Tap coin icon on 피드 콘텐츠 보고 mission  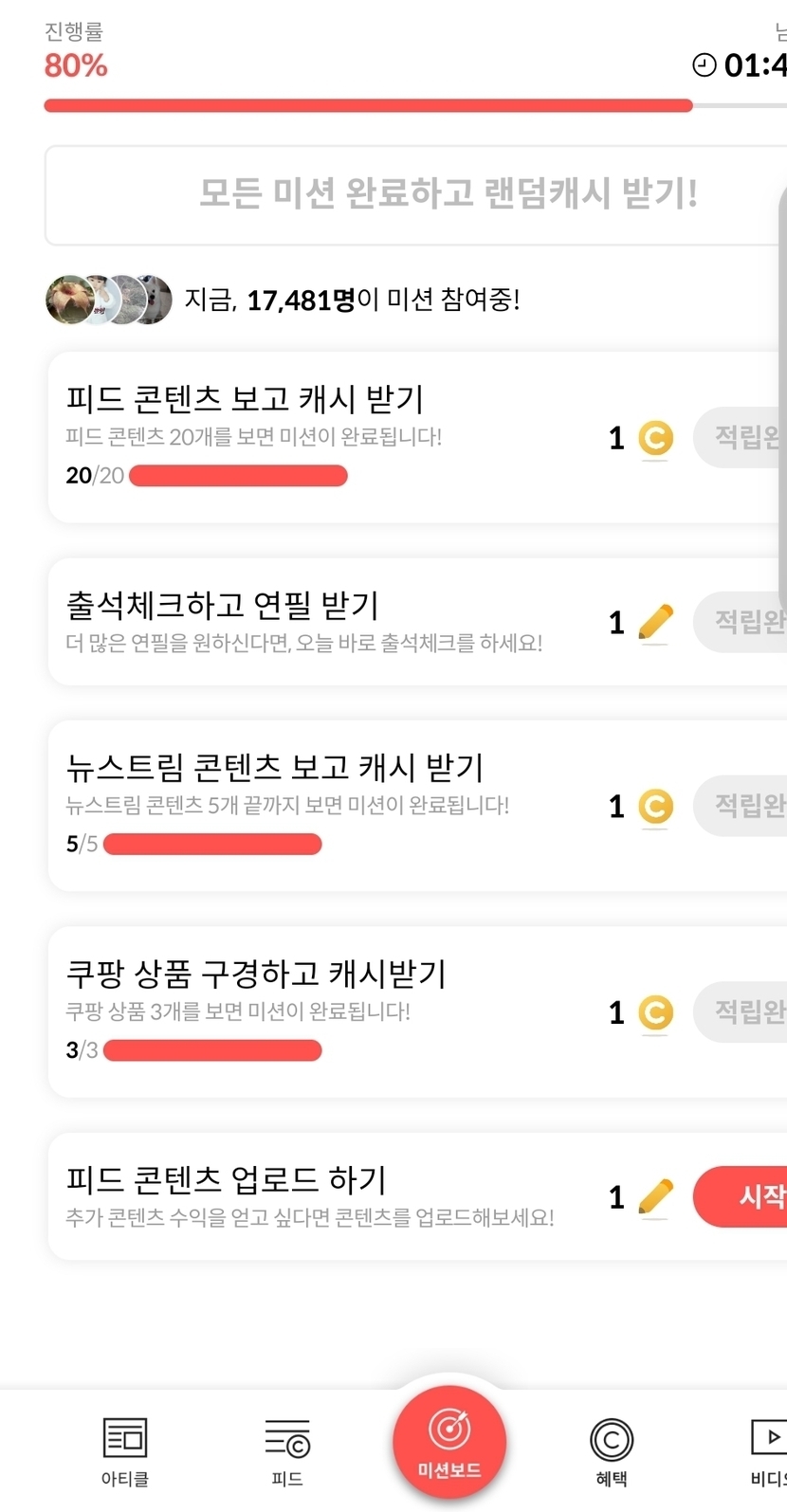655,438
